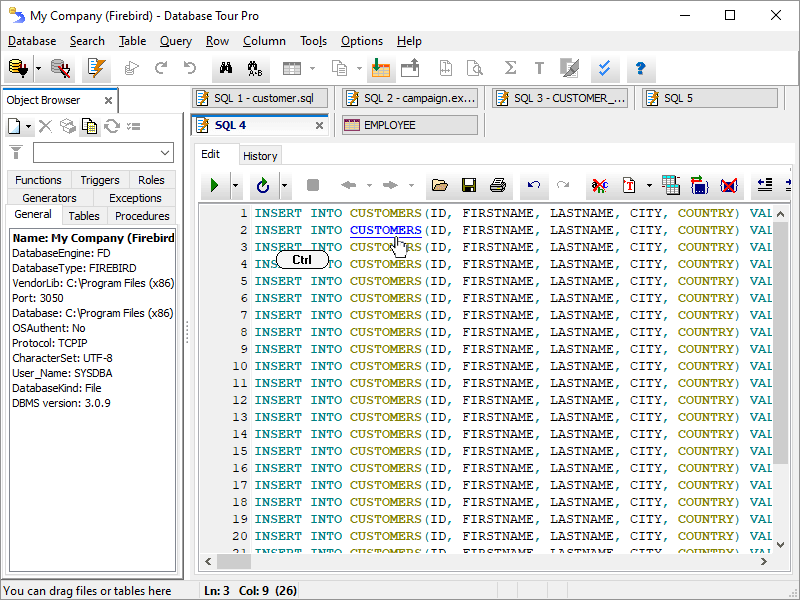Switch to the History tab

pos(260,155)
